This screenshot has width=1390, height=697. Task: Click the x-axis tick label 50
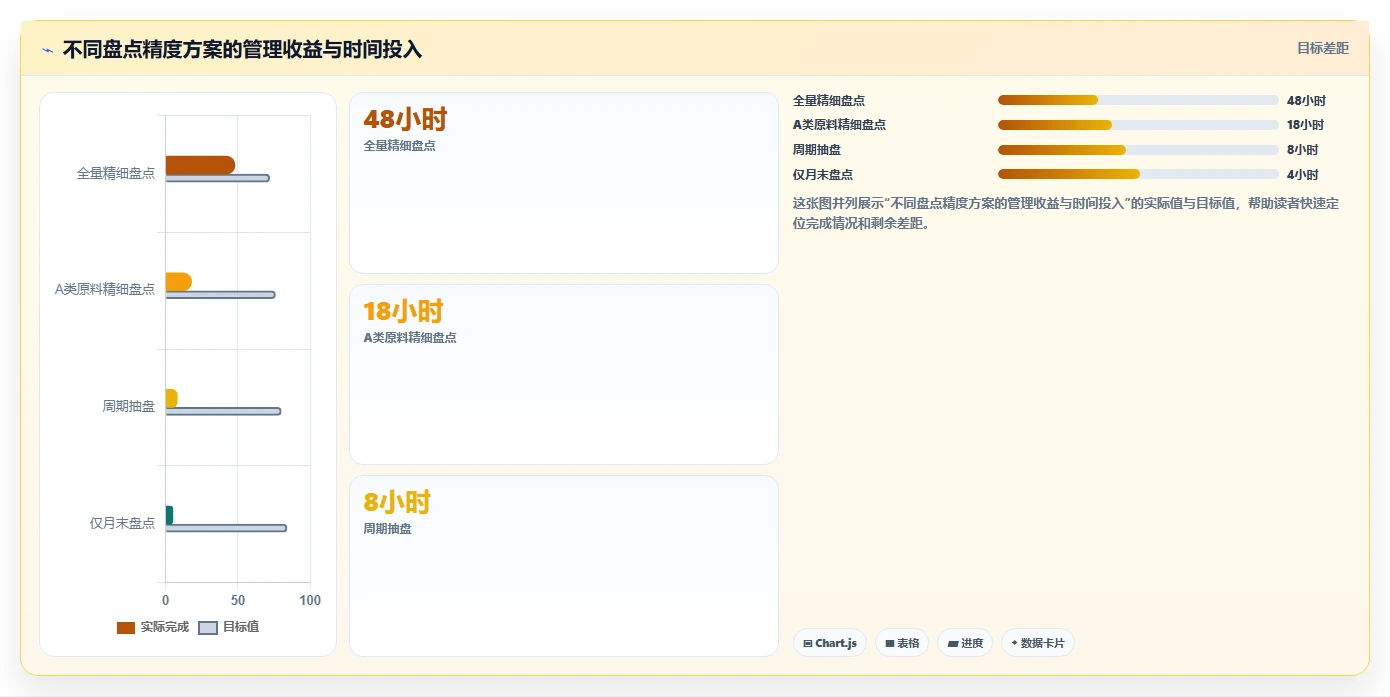pyautogui.click(x=238, y=600)
